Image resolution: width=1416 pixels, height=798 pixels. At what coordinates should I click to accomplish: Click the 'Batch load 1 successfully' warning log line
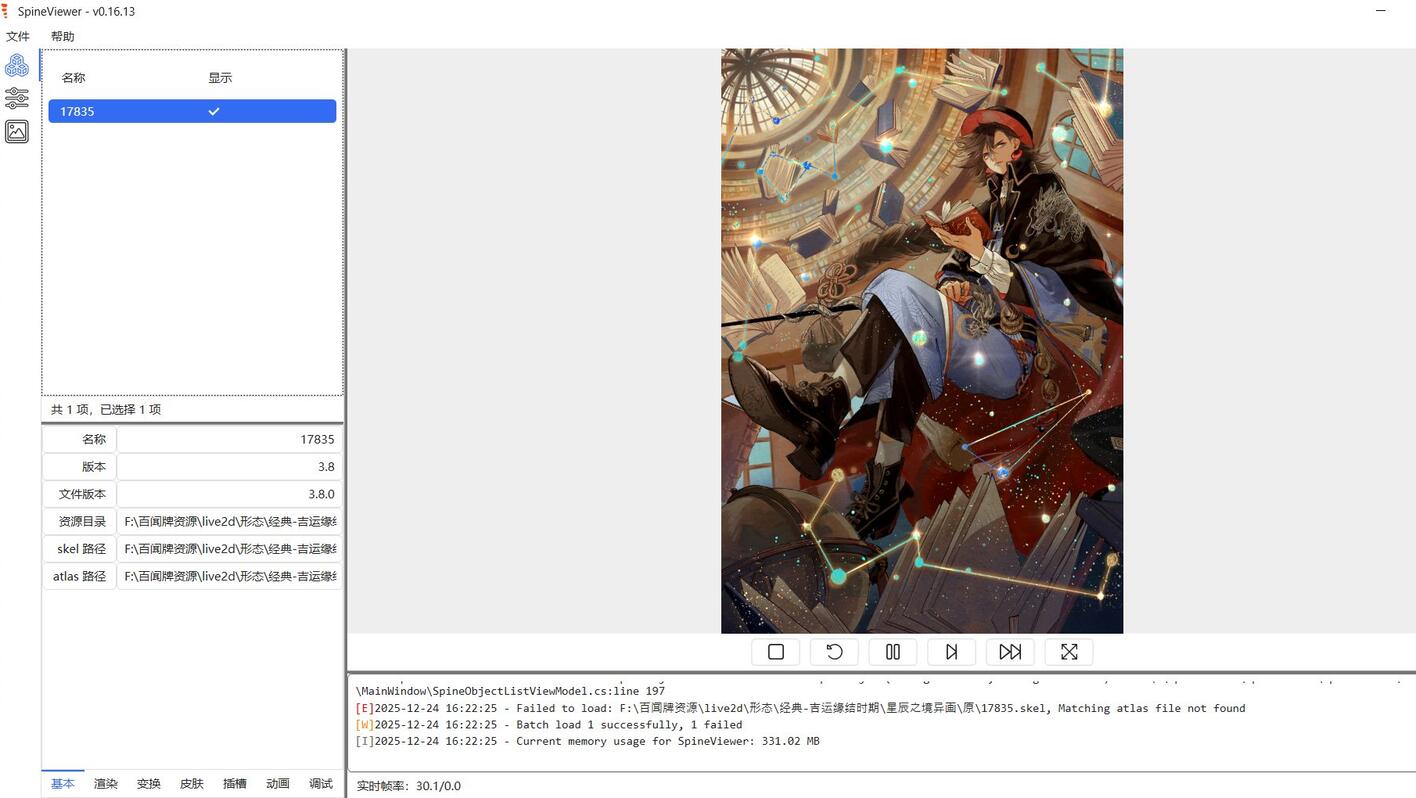(549, 725)
